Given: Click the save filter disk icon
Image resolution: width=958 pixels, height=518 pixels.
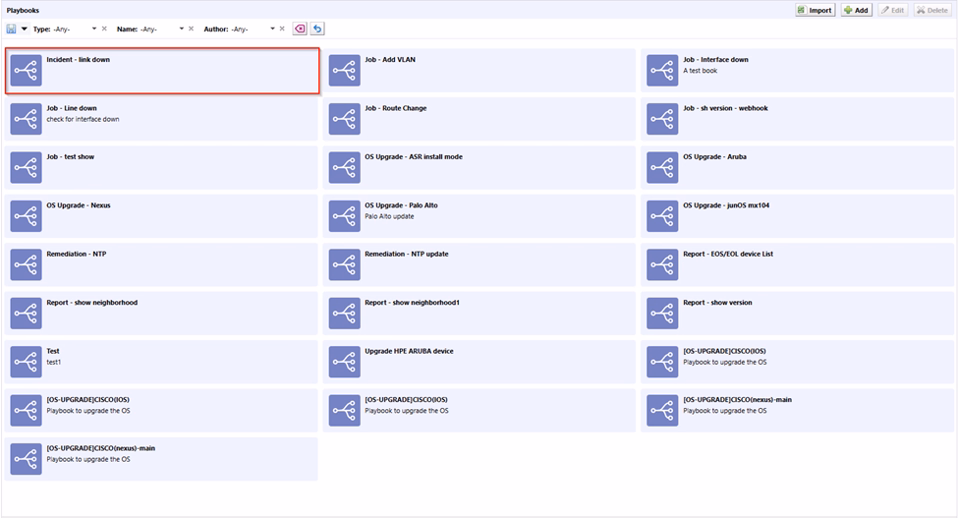Looking at the screenshot, I should point(12,29).
